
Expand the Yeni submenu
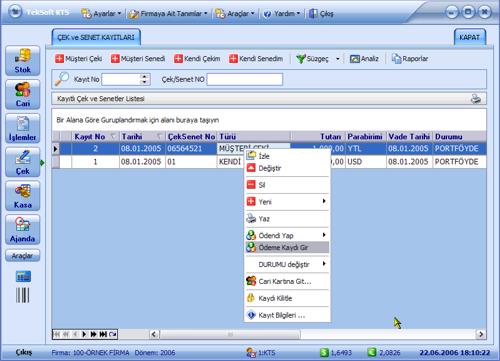click(x=287, y=202)
